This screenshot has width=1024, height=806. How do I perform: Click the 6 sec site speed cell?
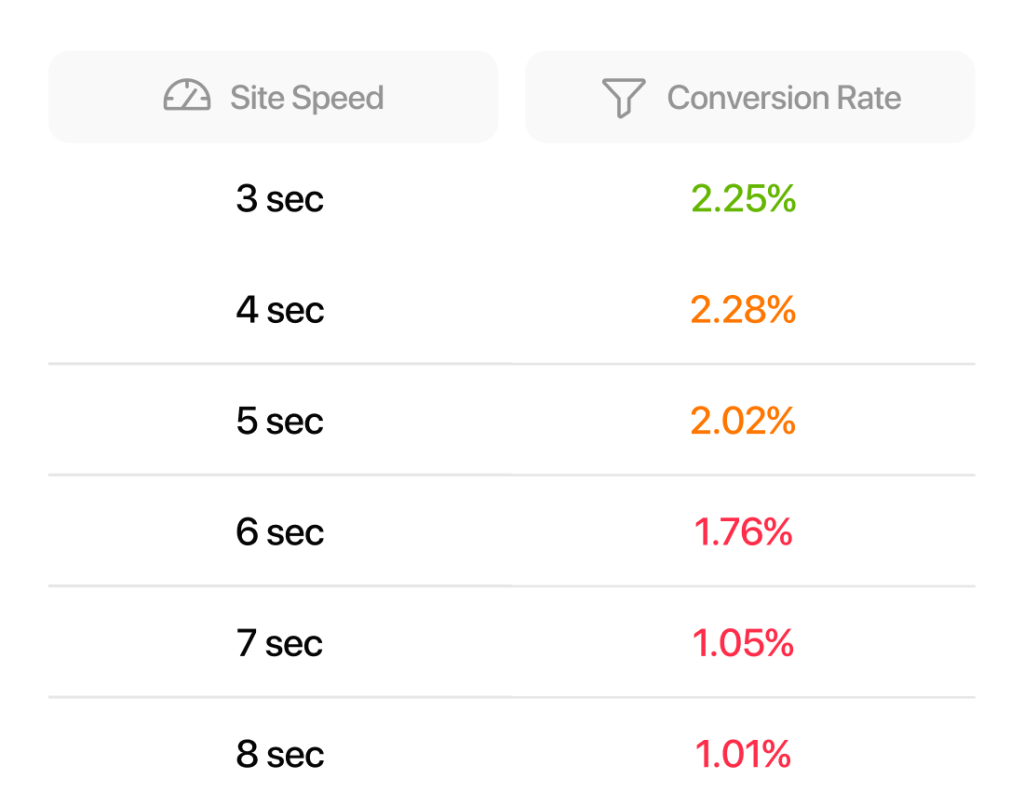click(280, 532)
